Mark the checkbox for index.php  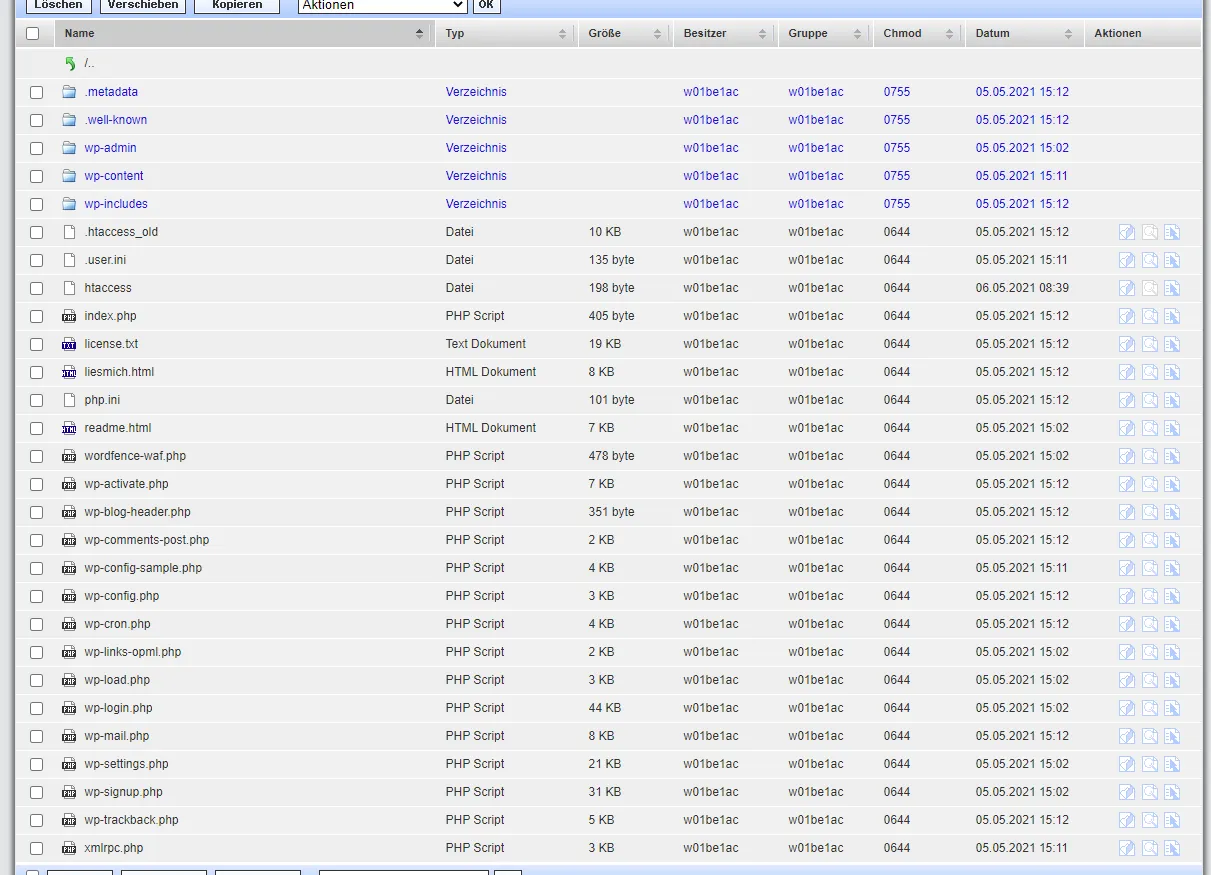[37, 316]
